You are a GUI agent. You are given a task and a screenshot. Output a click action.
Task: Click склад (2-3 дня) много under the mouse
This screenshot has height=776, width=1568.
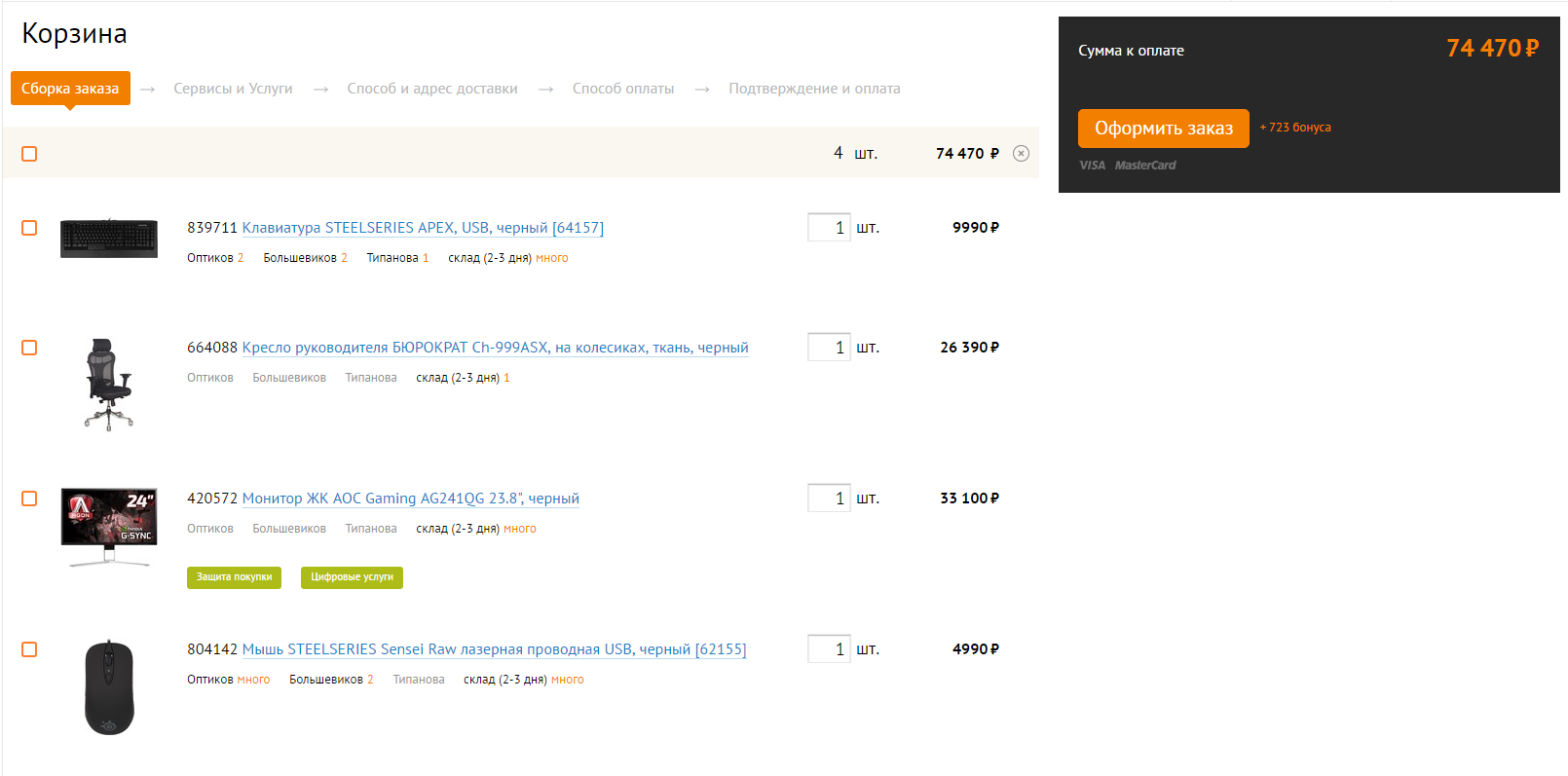coord(524,680)
